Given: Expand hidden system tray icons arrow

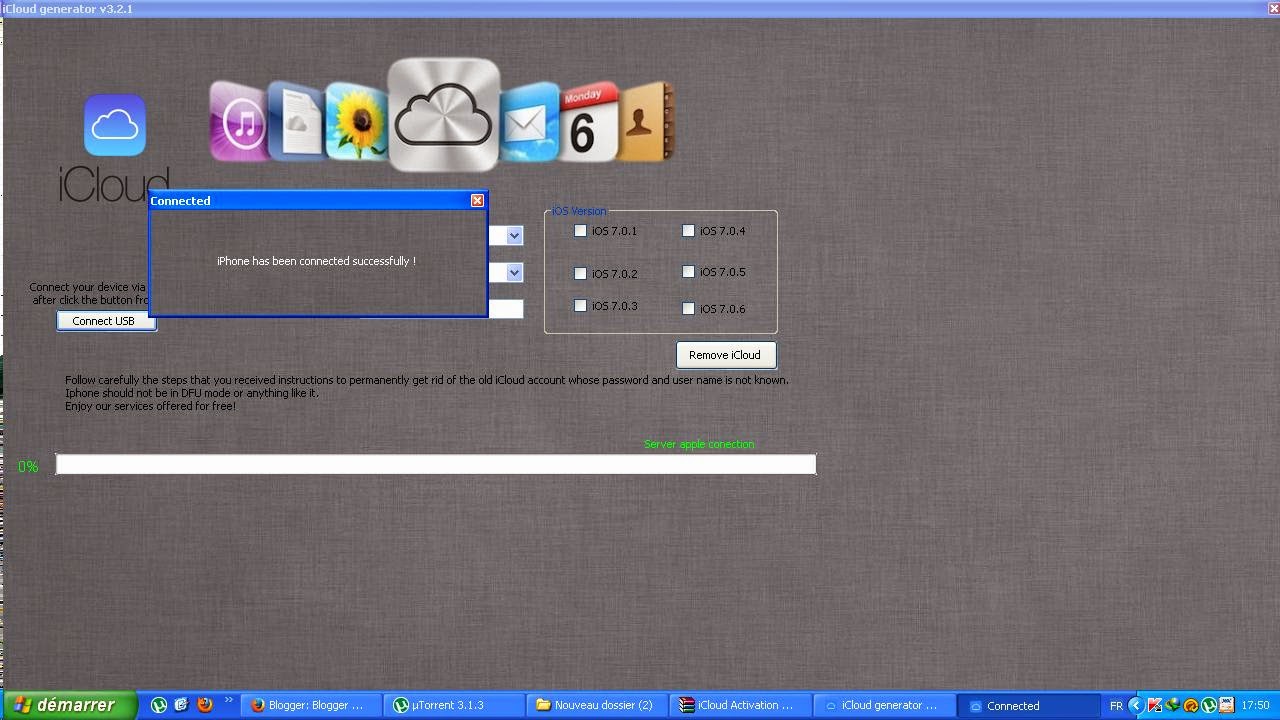Looking at the screenshot, I should 1135,705.
